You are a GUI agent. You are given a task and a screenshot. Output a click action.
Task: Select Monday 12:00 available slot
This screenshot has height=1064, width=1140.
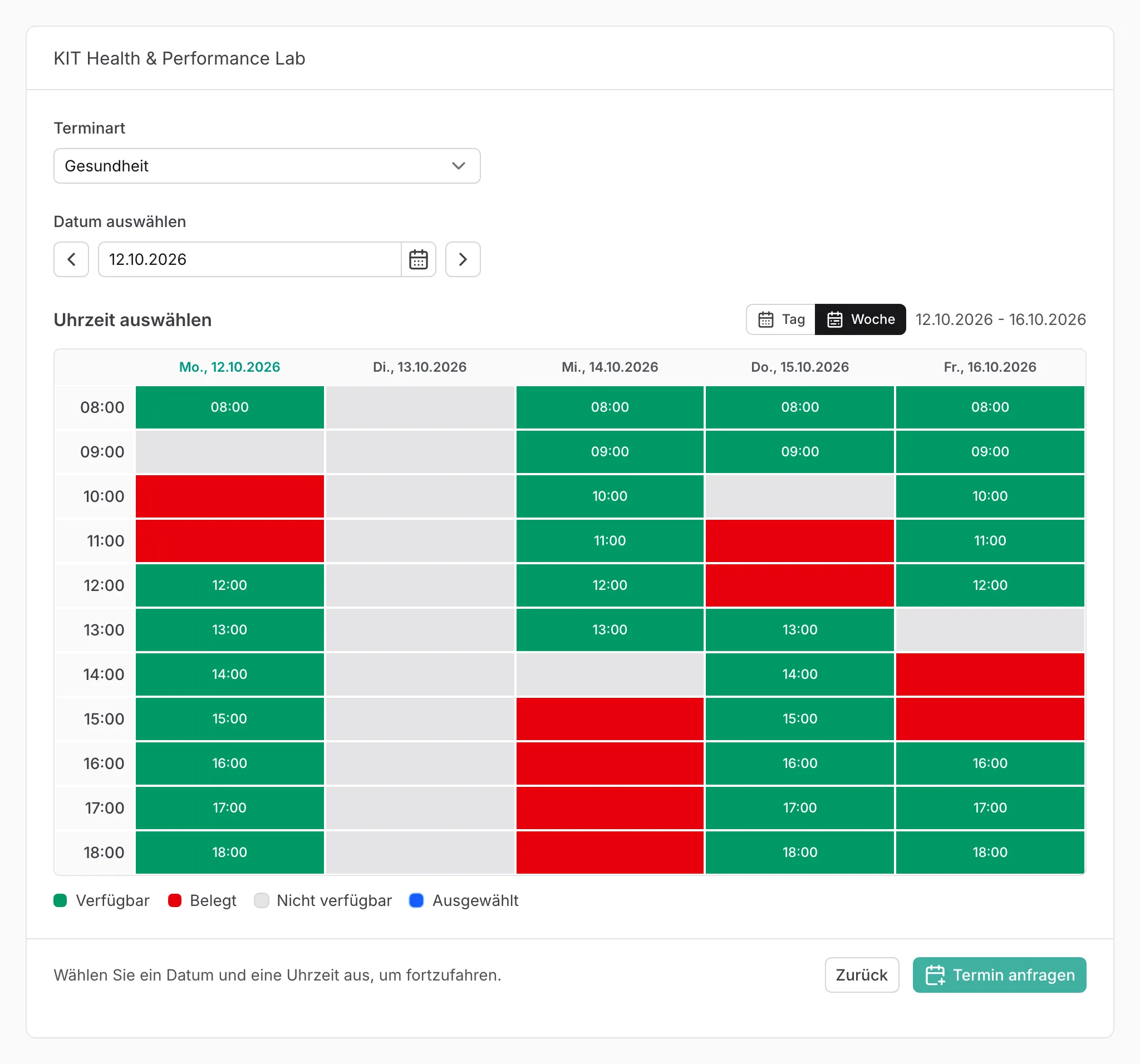pyautogui.click(x=229, y=585)
